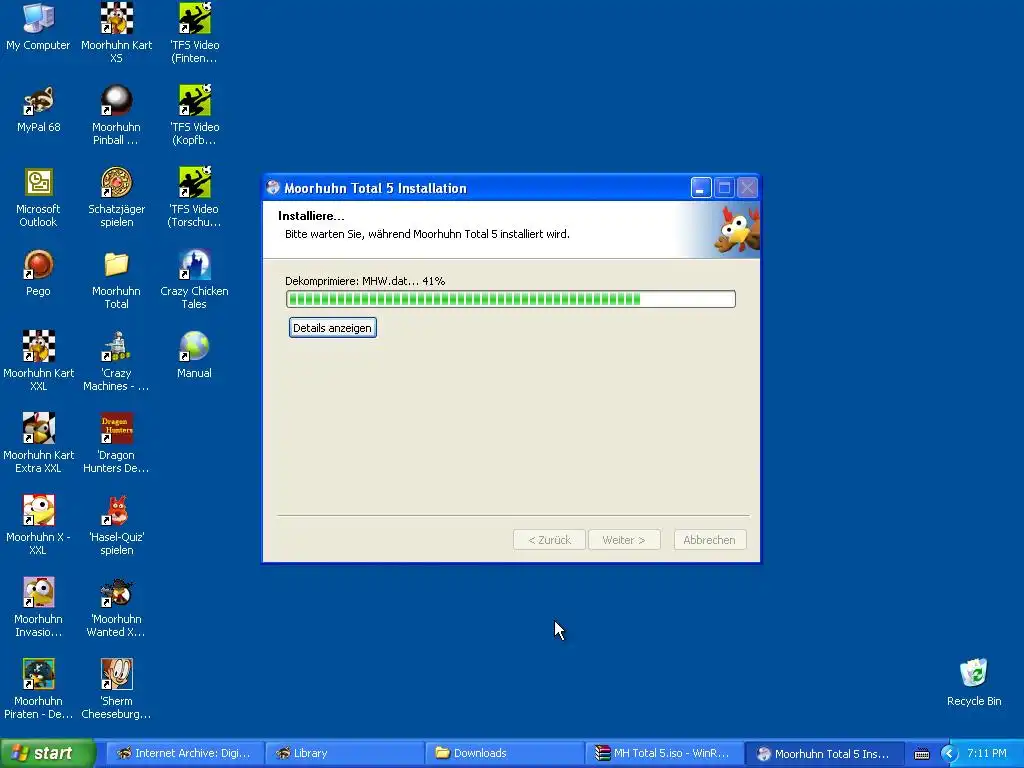Switch to Library taskbar window
Screen dimensions: 1024x768
click(x=344, y=753)
